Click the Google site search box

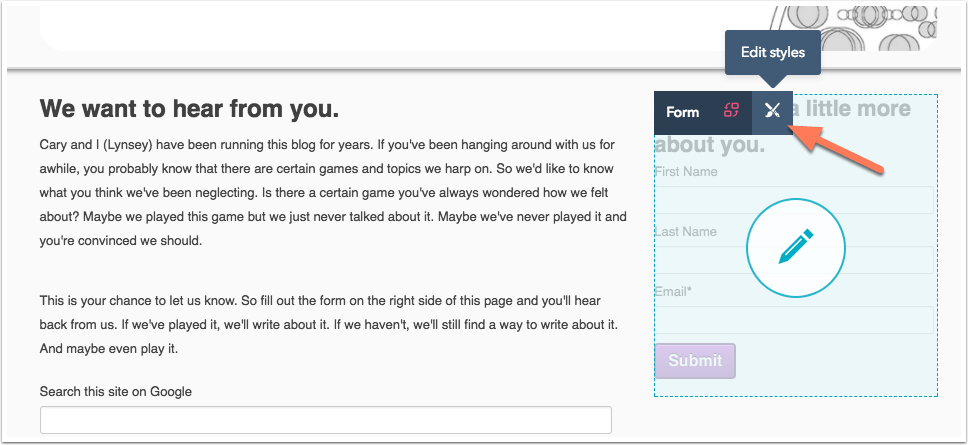[325, 420]
